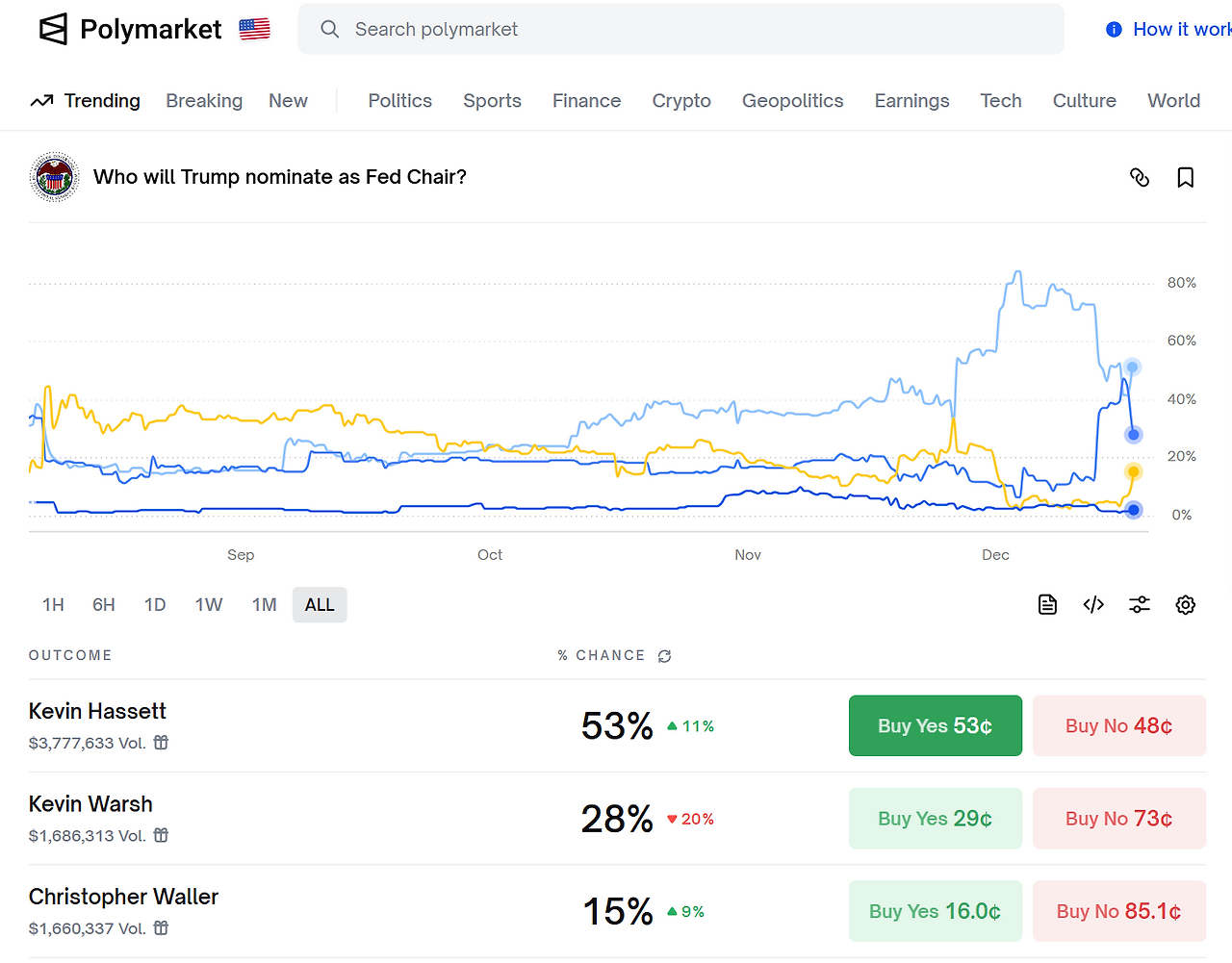Select the ALL time range
Image resolution: width=1232 pixels, height=963 pixels.
pyautogui.click(x=320, y=605)
